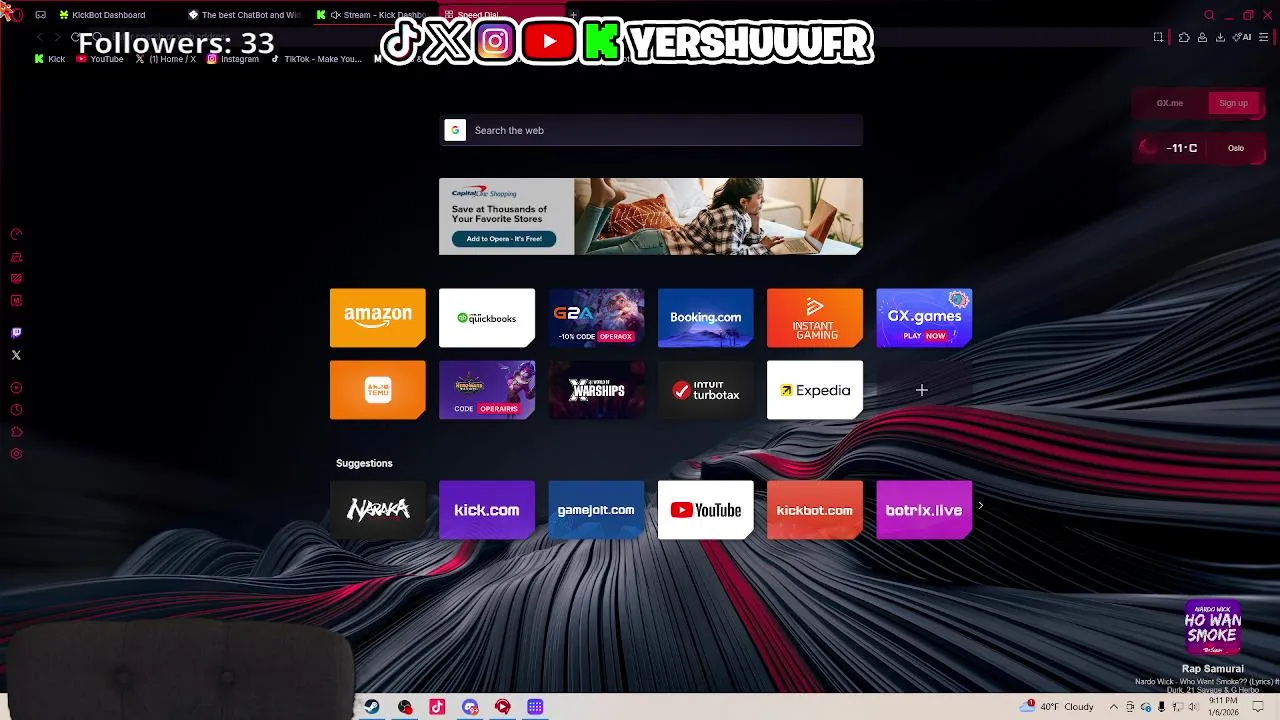The height and width of the screenshot is (720, 1280).
Task: Switch to the Speed Dial tab
Action: pyautogui.click(x=500, y=15)
